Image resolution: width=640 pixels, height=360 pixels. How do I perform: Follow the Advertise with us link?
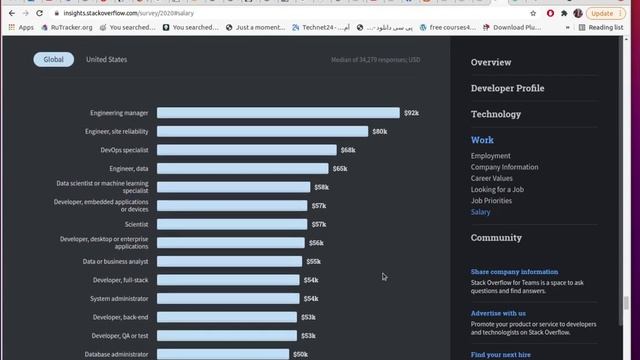498,313
